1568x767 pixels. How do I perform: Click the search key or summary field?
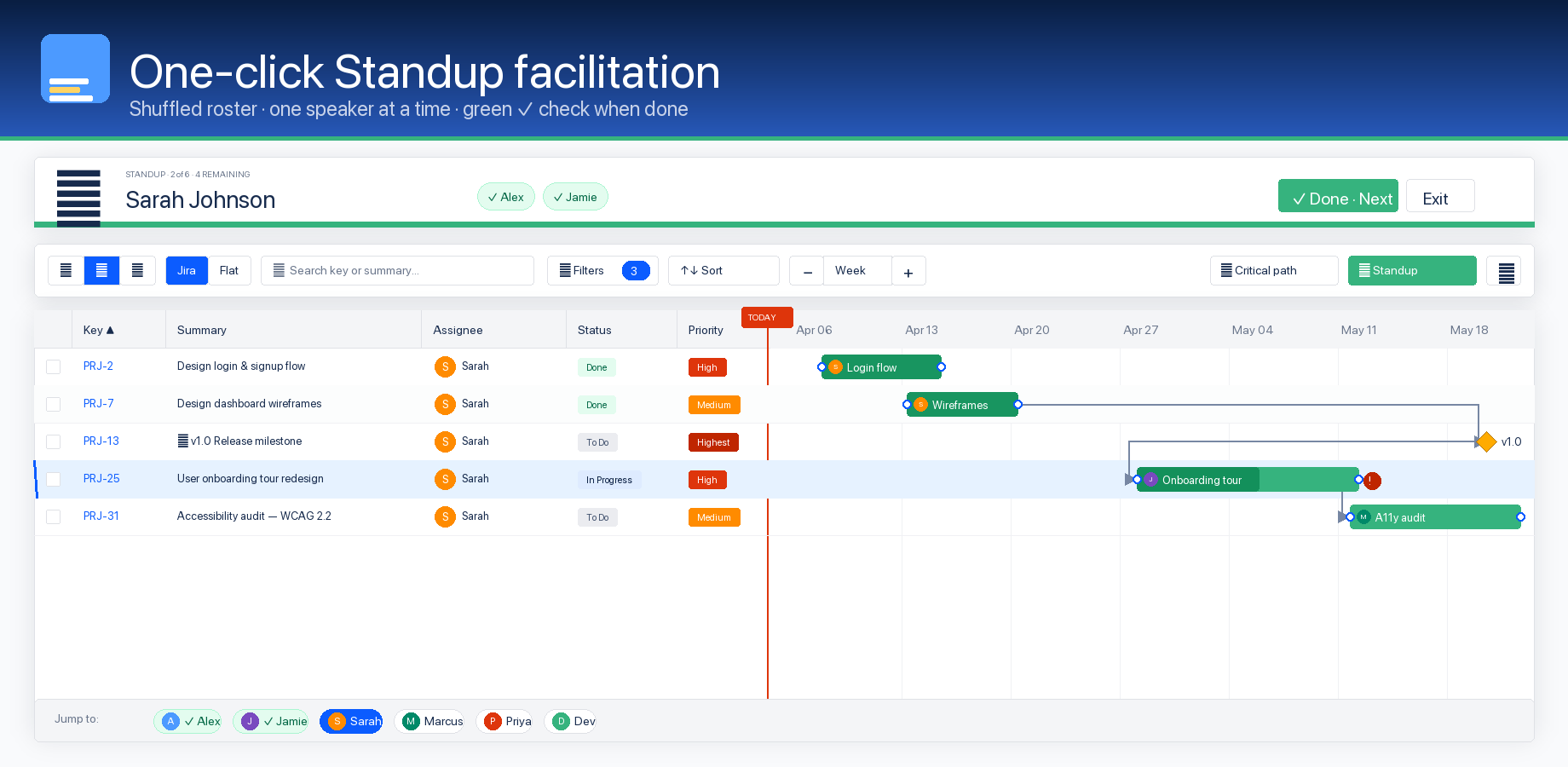397,271
